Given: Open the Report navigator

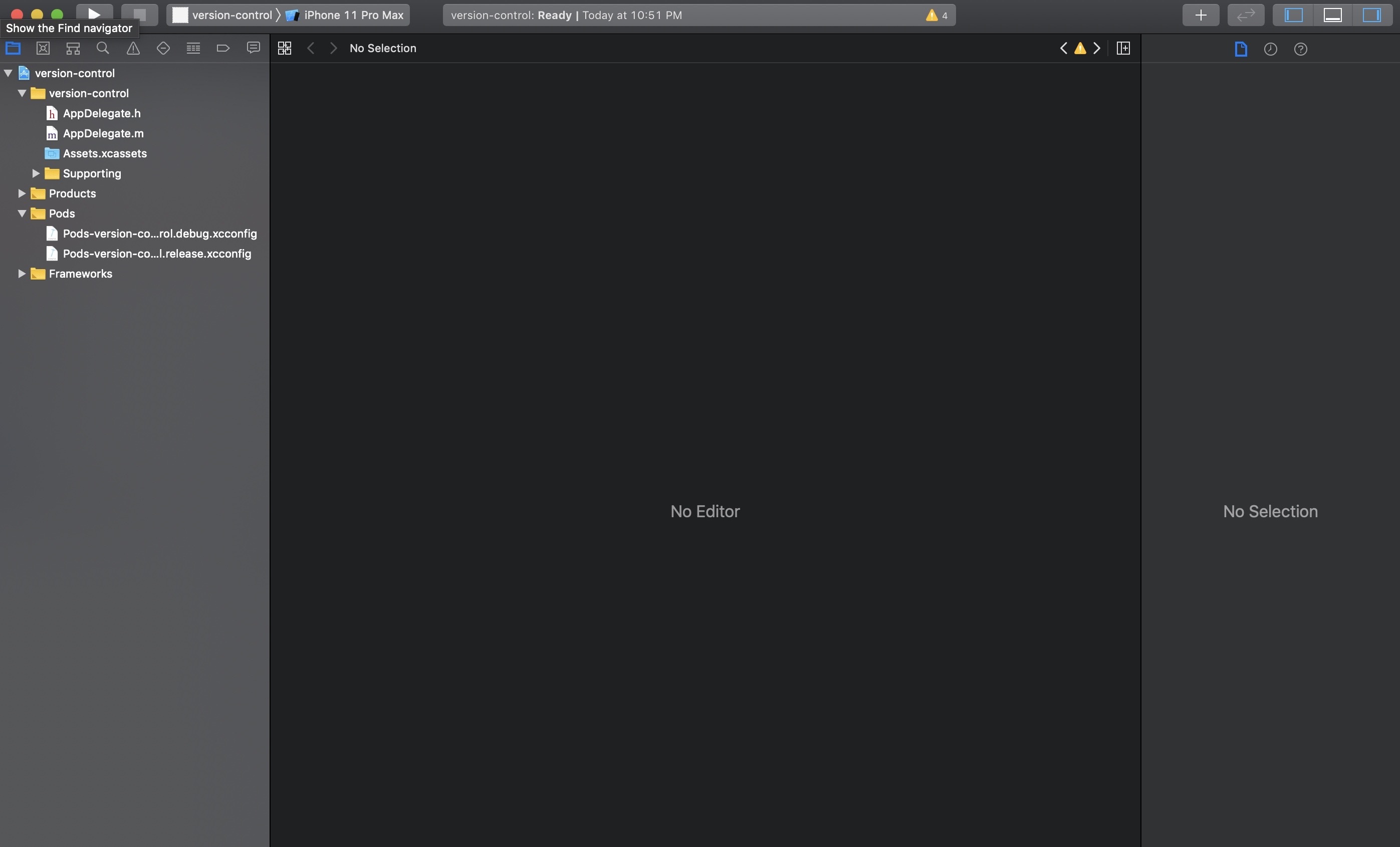Looking at the screenshot, I should coord(254,48).
